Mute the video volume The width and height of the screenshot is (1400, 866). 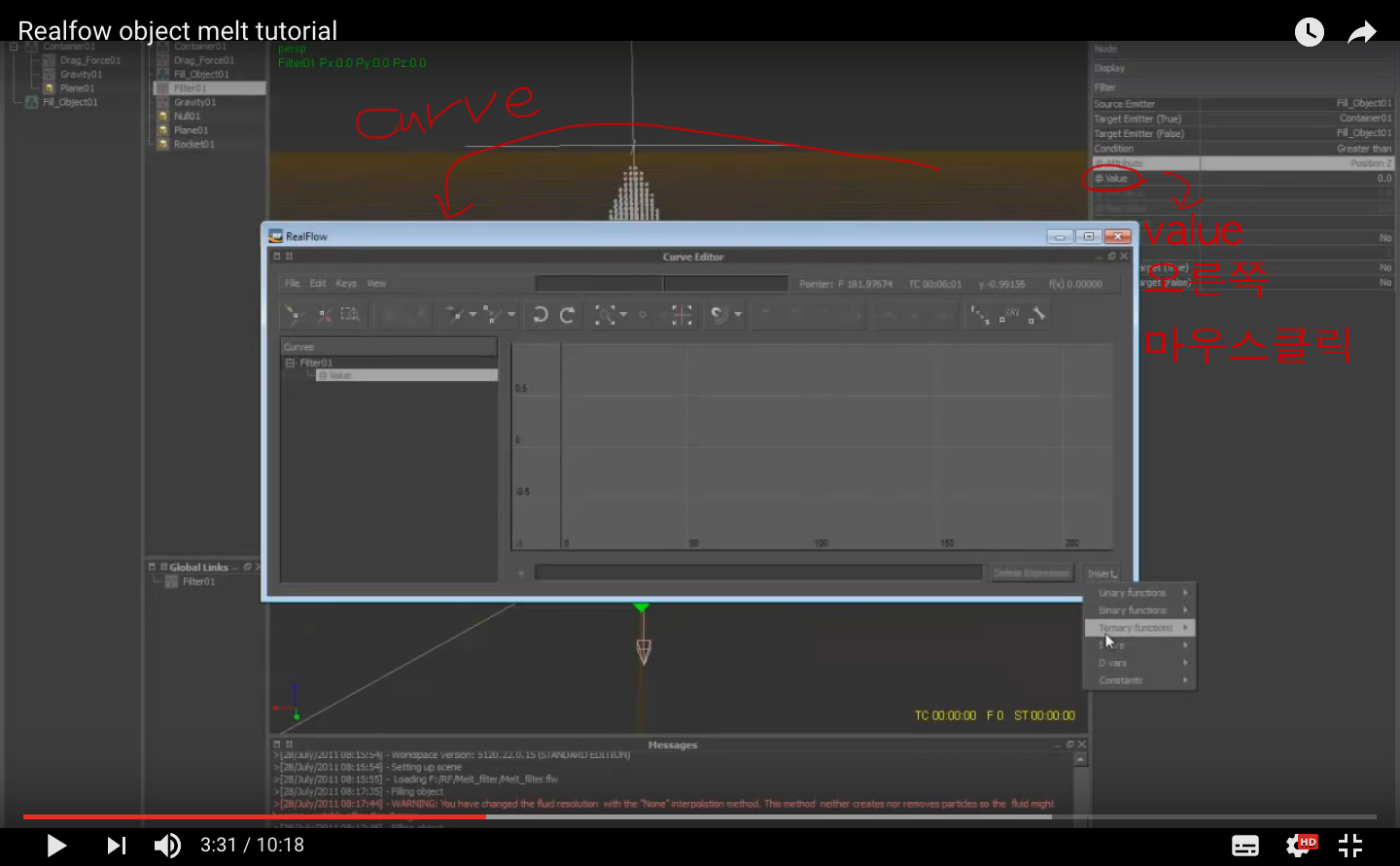(167, 846)
